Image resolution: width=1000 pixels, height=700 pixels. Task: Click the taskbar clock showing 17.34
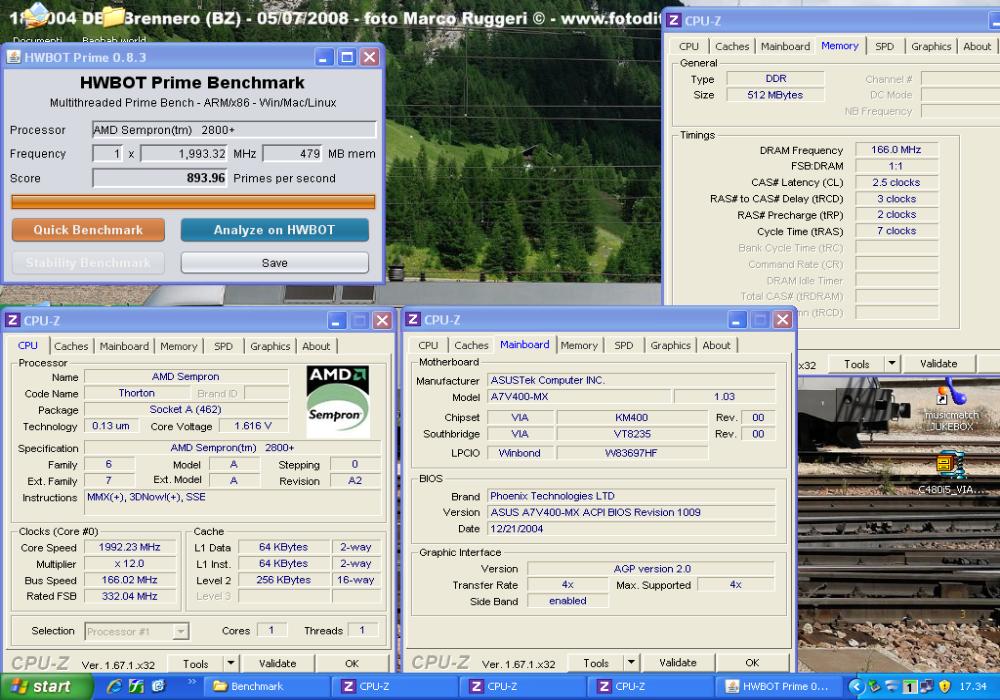point(973,687)
